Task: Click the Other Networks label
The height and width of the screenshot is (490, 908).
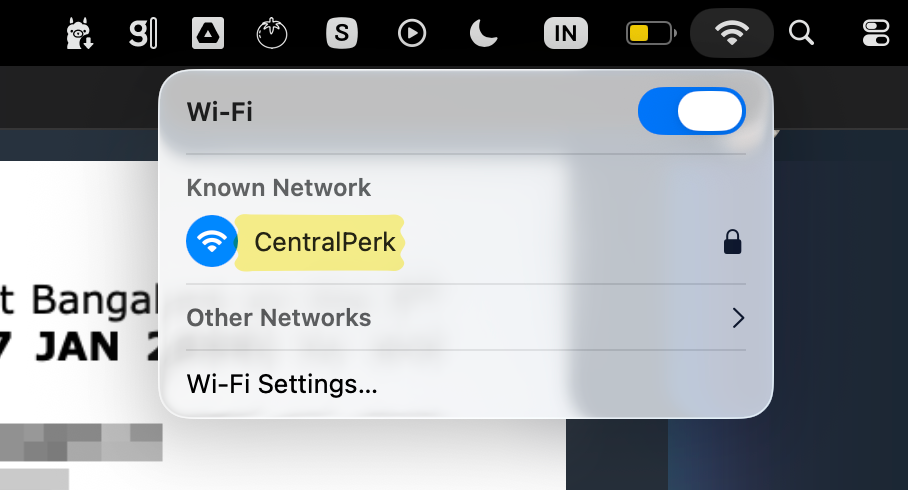Action: (279, 318)
